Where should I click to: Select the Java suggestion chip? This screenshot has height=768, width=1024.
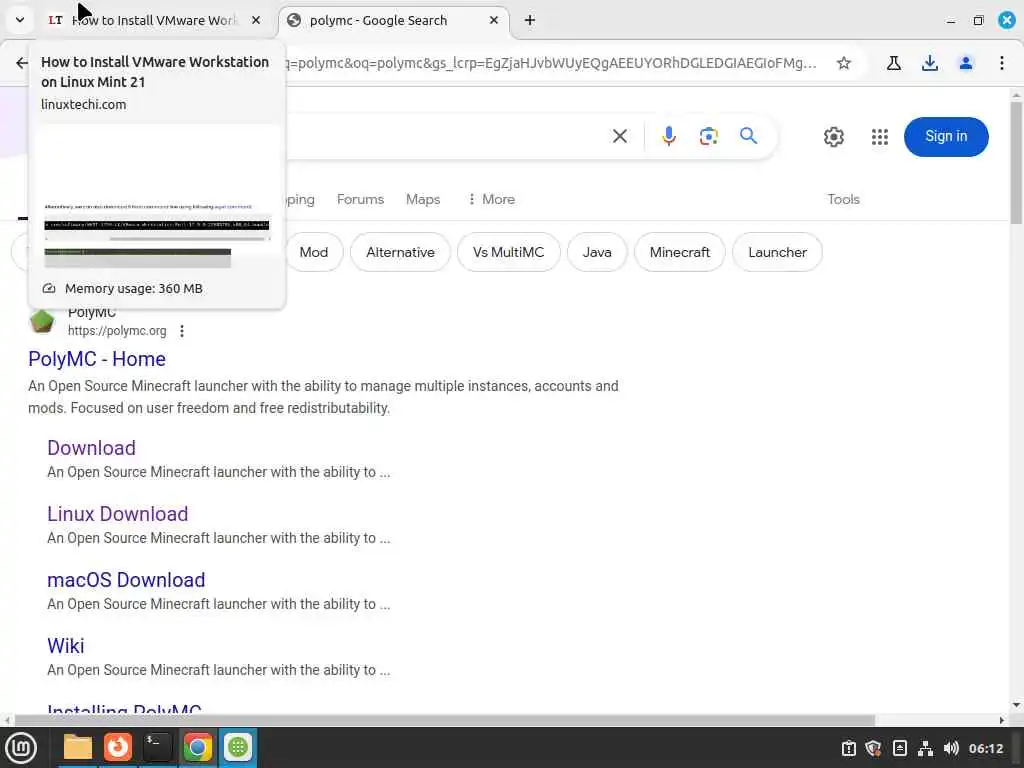(x=597, y=252)
